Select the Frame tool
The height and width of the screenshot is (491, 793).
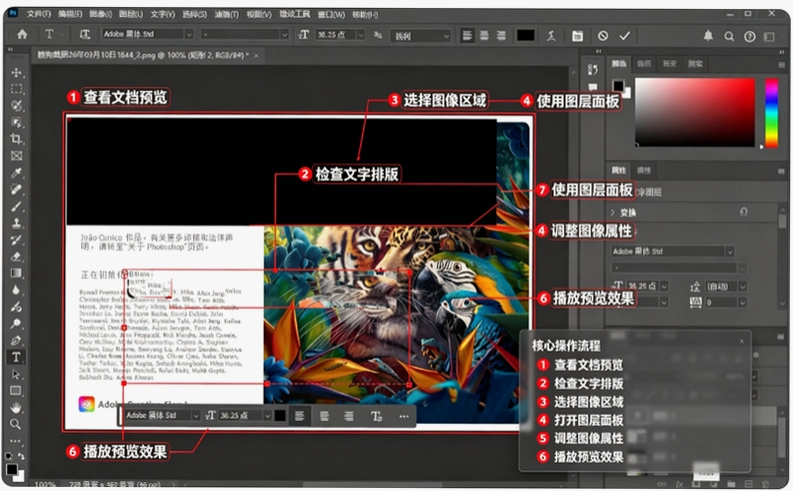coord(16,156)
